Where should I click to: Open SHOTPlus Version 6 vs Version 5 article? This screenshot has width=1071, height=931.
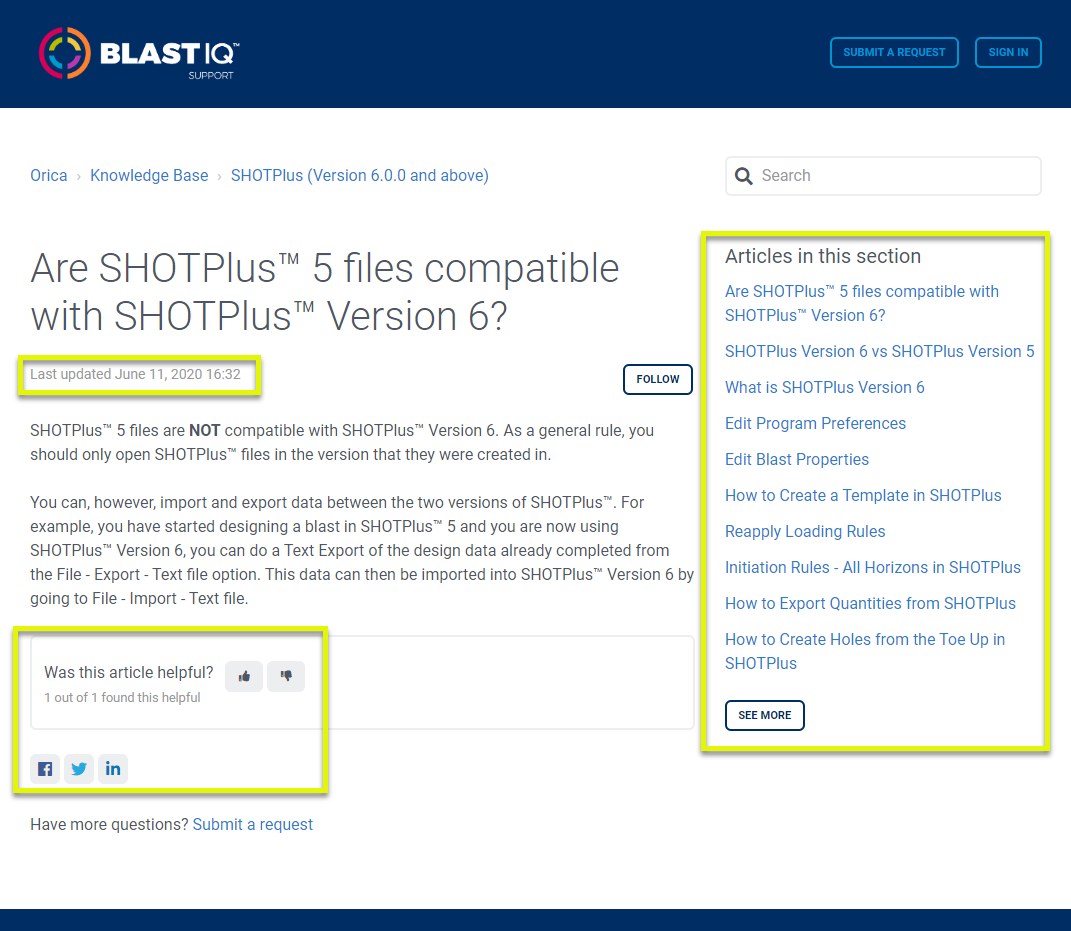(880, 351)
